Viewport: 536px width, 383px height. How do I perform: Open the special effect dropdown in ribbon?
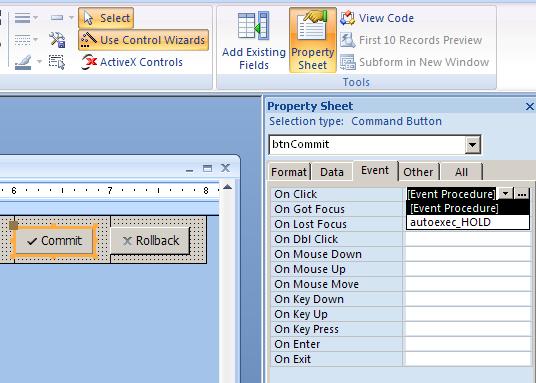(62, 18)
